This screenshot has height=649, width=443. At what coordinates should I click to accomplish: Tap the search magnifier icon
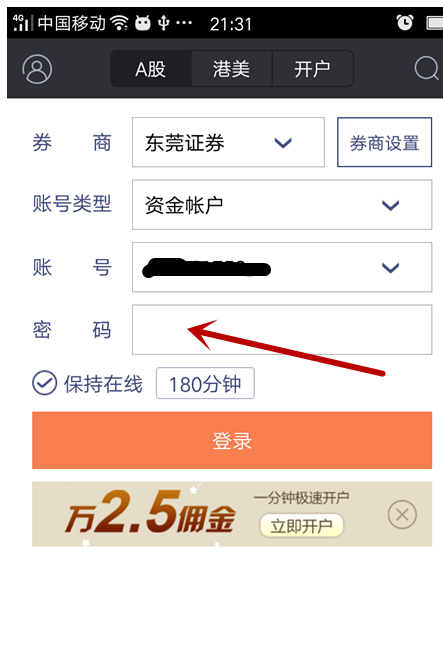click(x=426, y=68)
